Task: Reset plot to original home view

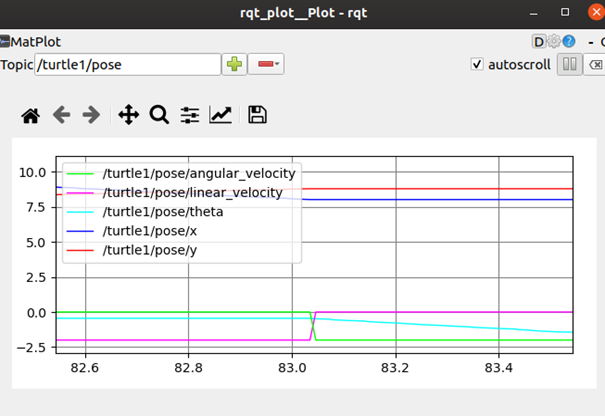Action: (x=30, y=115)
